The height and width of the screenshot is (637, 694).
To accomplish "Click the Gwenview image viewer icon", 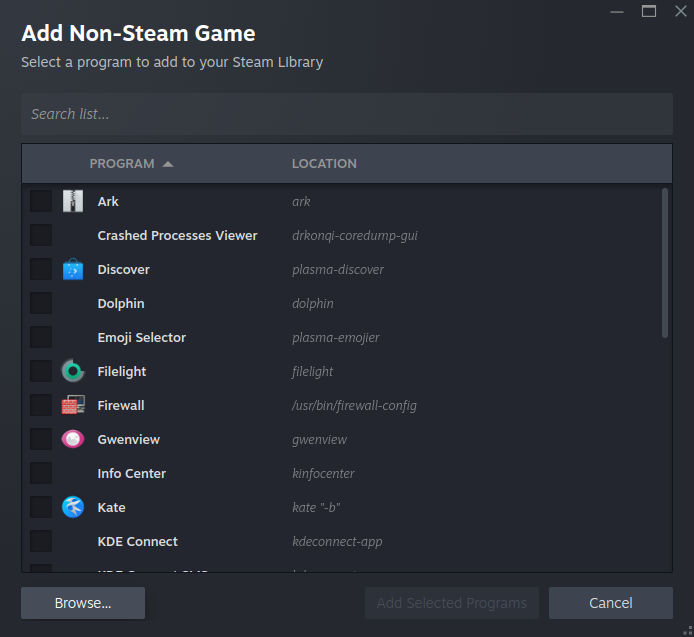I will coord(73,439).
